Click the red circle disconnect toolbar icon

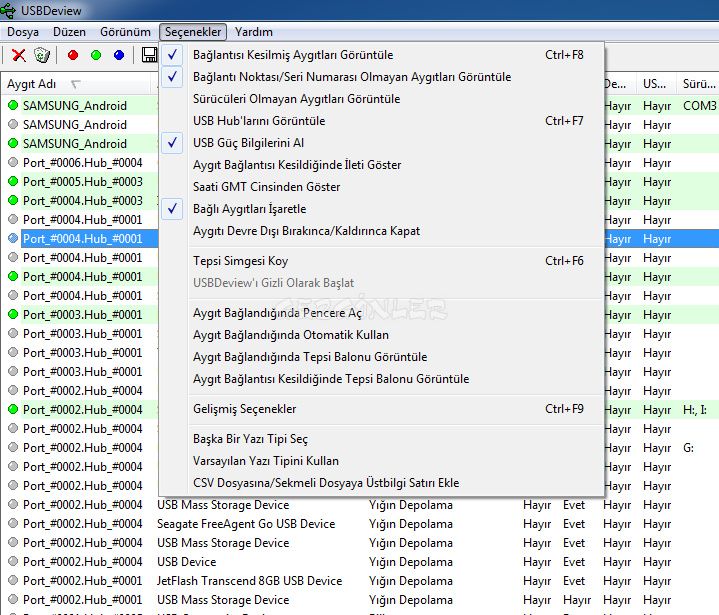(x=73, y=55)
